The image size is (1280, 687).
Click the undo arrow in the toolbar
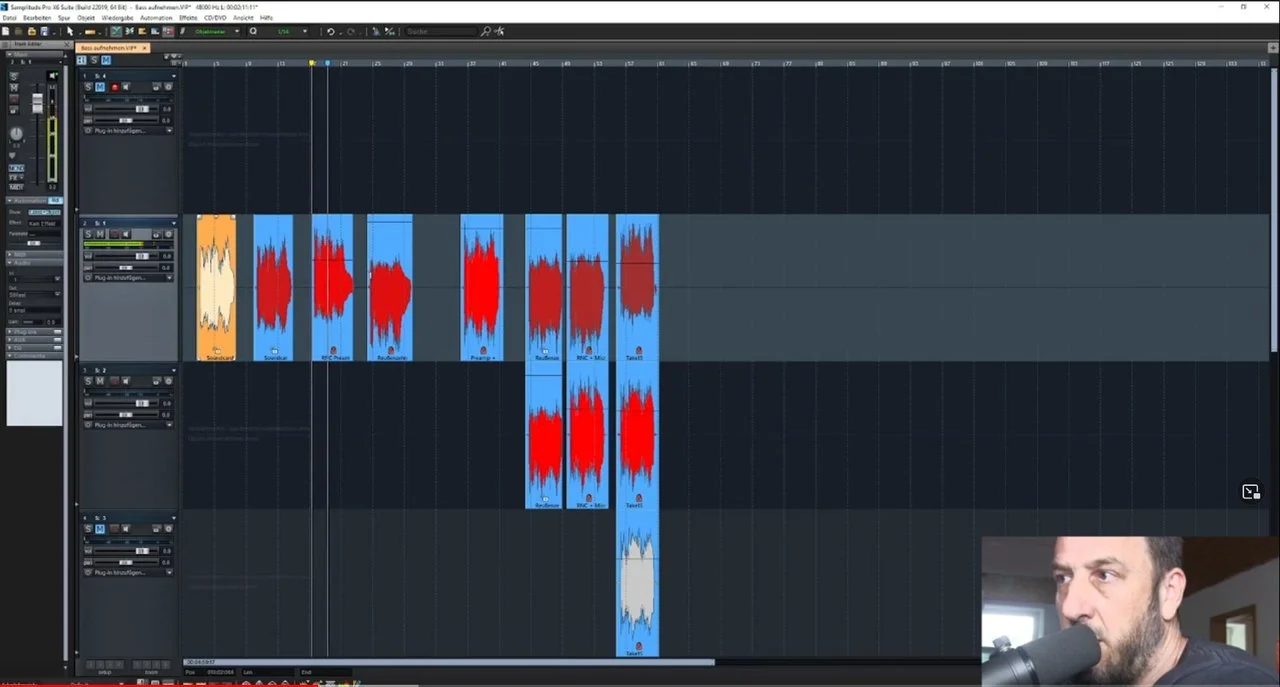[331, 32]
